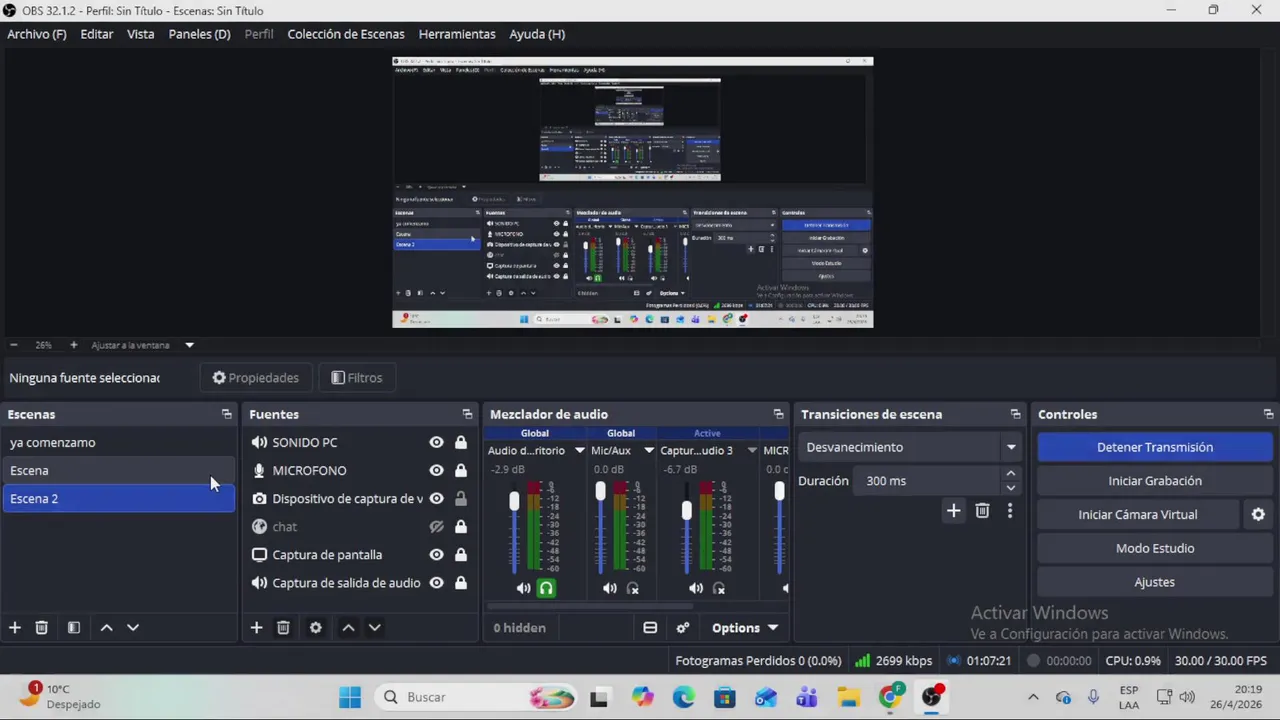
Task: Open the Archivo menu
Action: coord(37,34)
